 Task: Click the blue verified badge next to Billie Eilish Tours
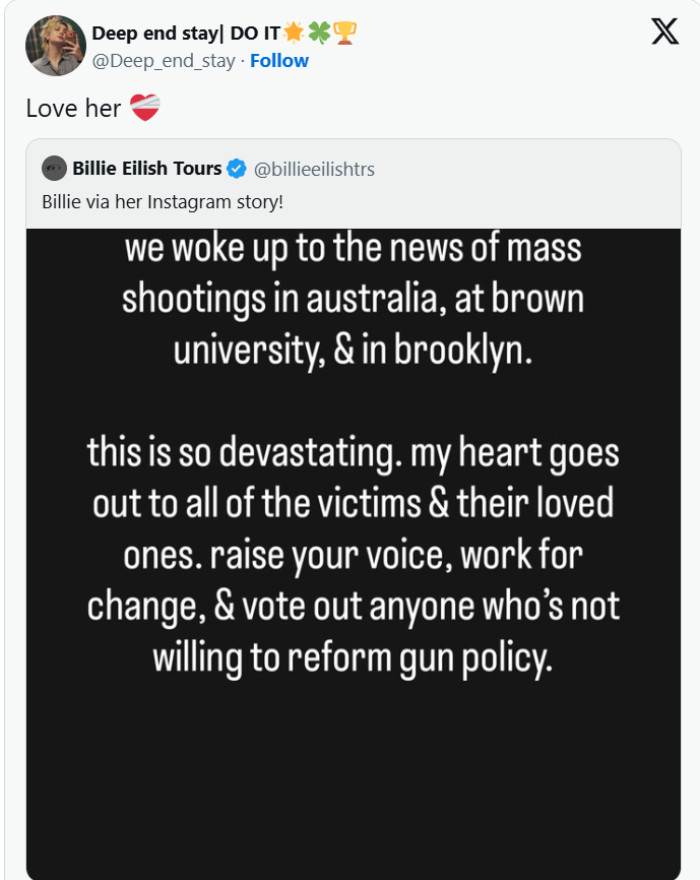tap(236, 168)
